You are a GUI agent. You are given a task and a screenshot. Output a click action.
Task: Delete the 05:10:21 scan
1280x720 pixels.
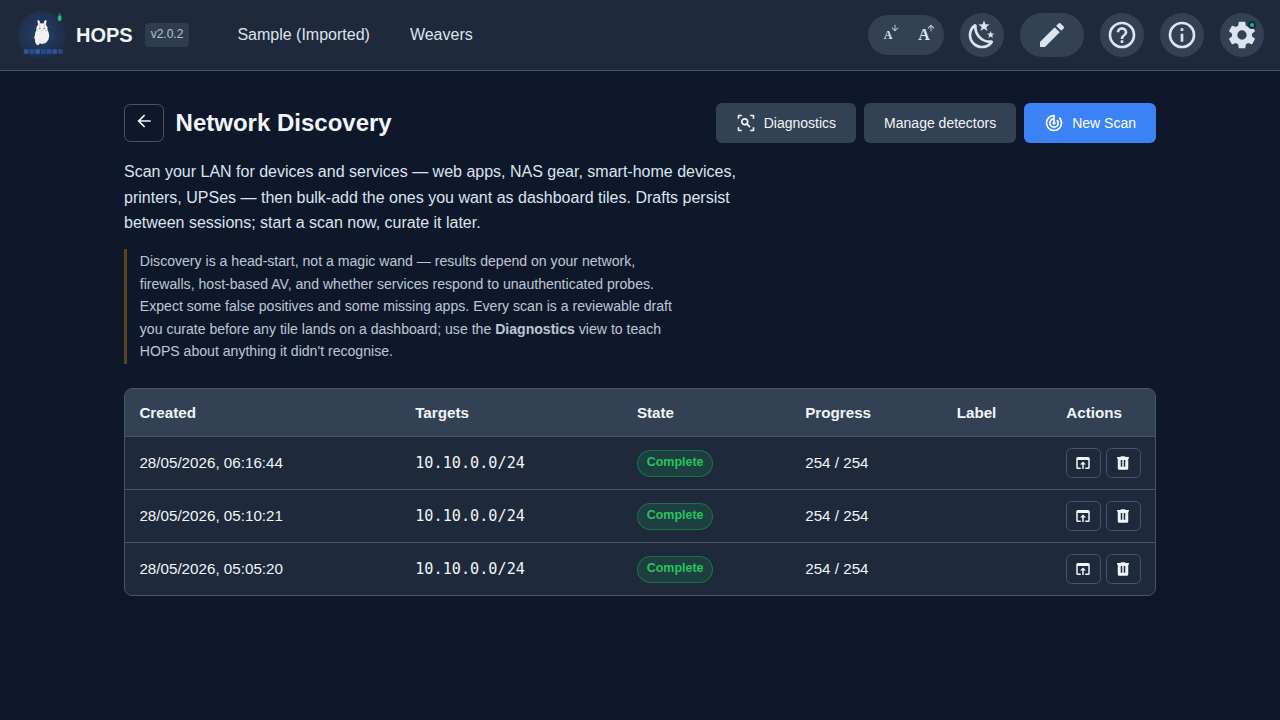tap(1123, 516)
